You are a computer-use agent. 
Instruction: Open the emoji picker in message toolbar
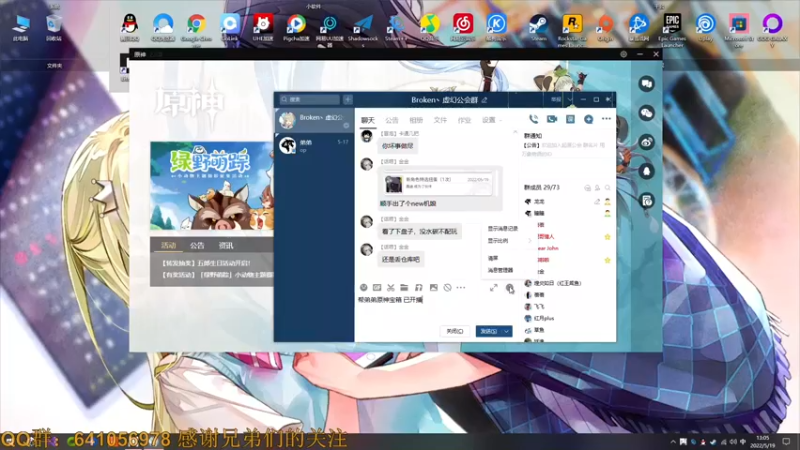363,288
